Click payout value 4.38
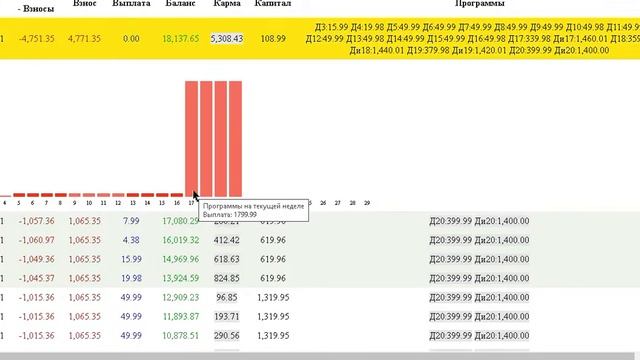The image size is (640, 360). tap(131, 240)
